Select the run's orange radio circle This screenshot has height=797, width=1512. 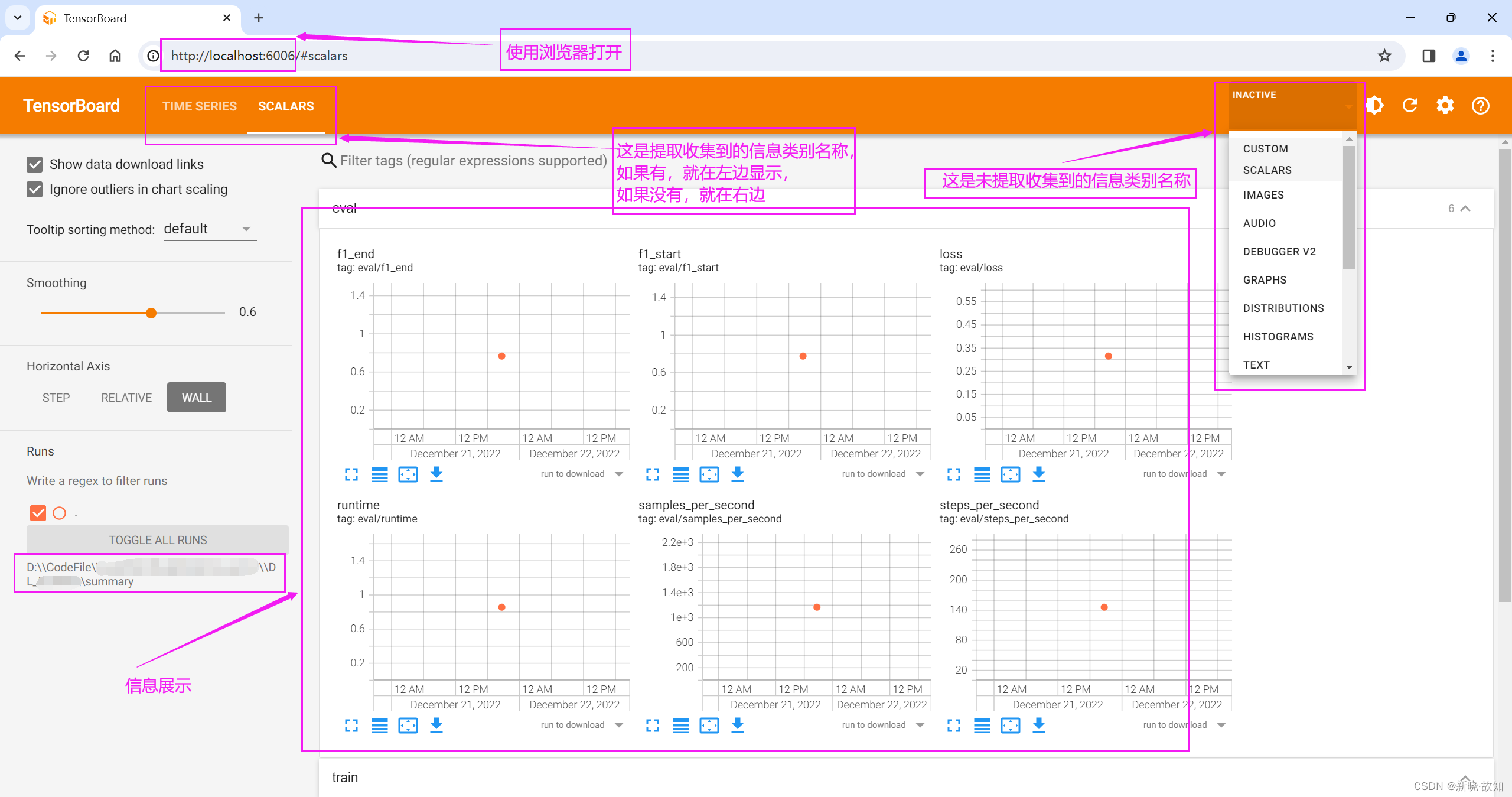point(60,513)
